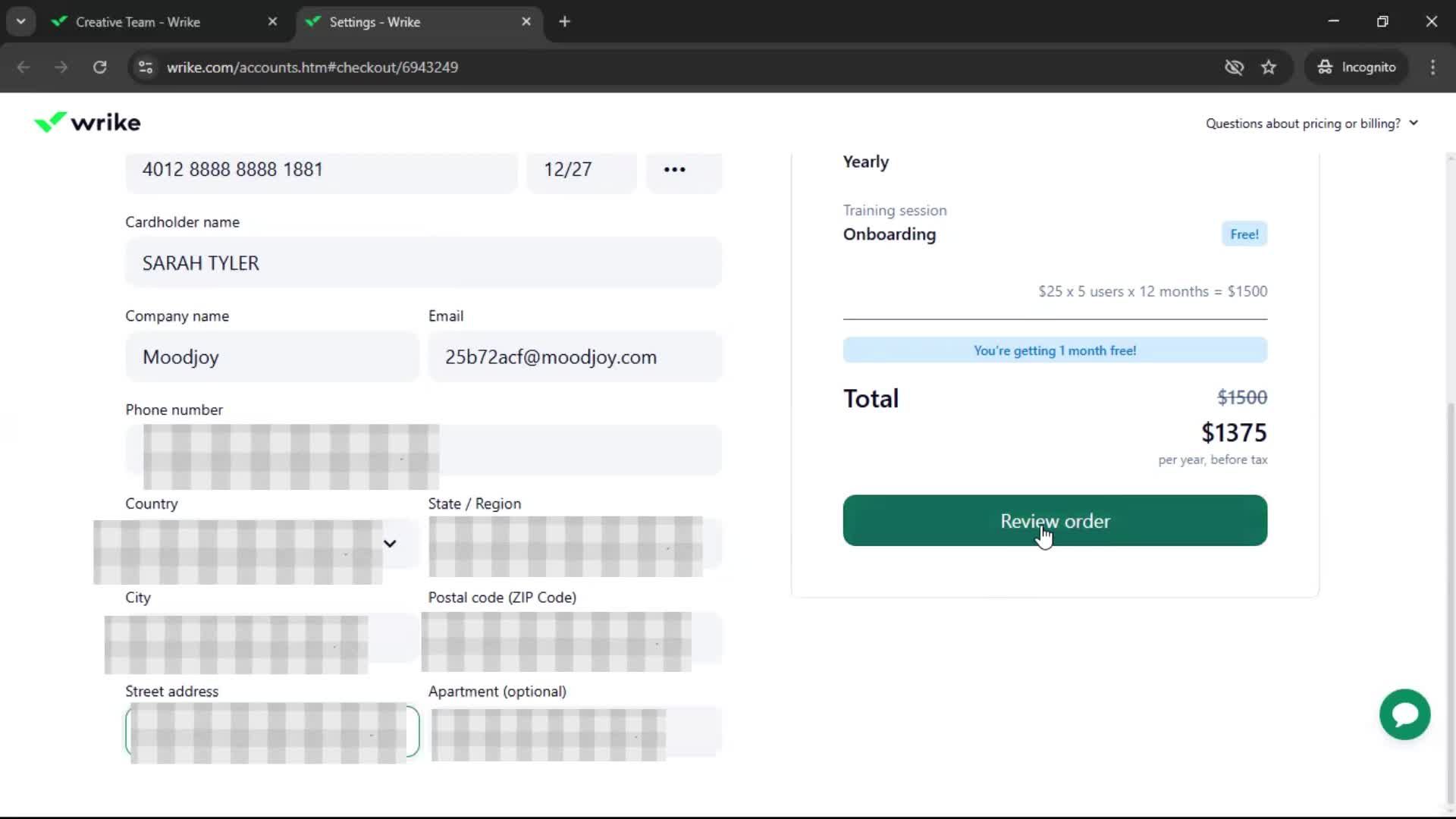
Task: Click the Wrike logo in the header
Action: (x=87, y=122)
